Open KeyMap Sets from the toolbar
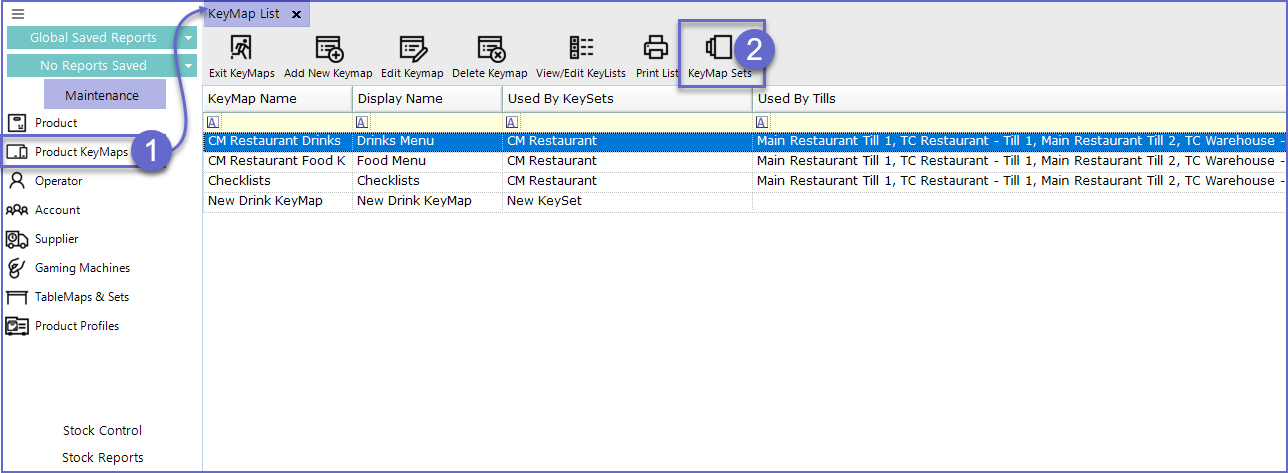1288x473 pixels. point(719,49)
